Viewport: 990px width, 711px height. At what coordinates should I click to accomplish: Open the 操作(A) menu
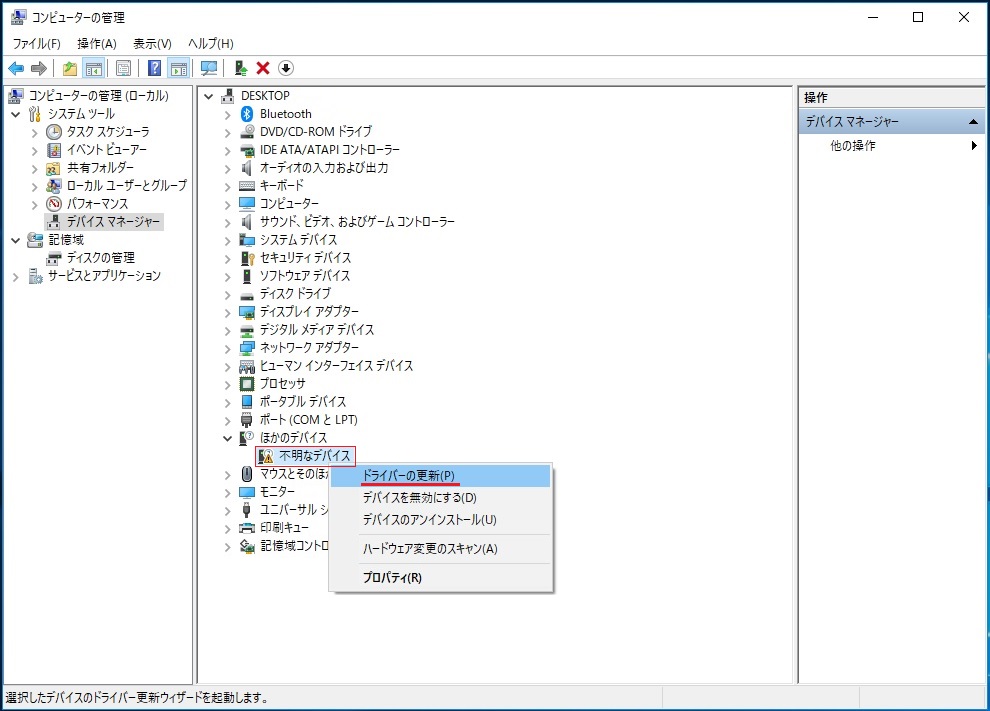coord(97,44)
